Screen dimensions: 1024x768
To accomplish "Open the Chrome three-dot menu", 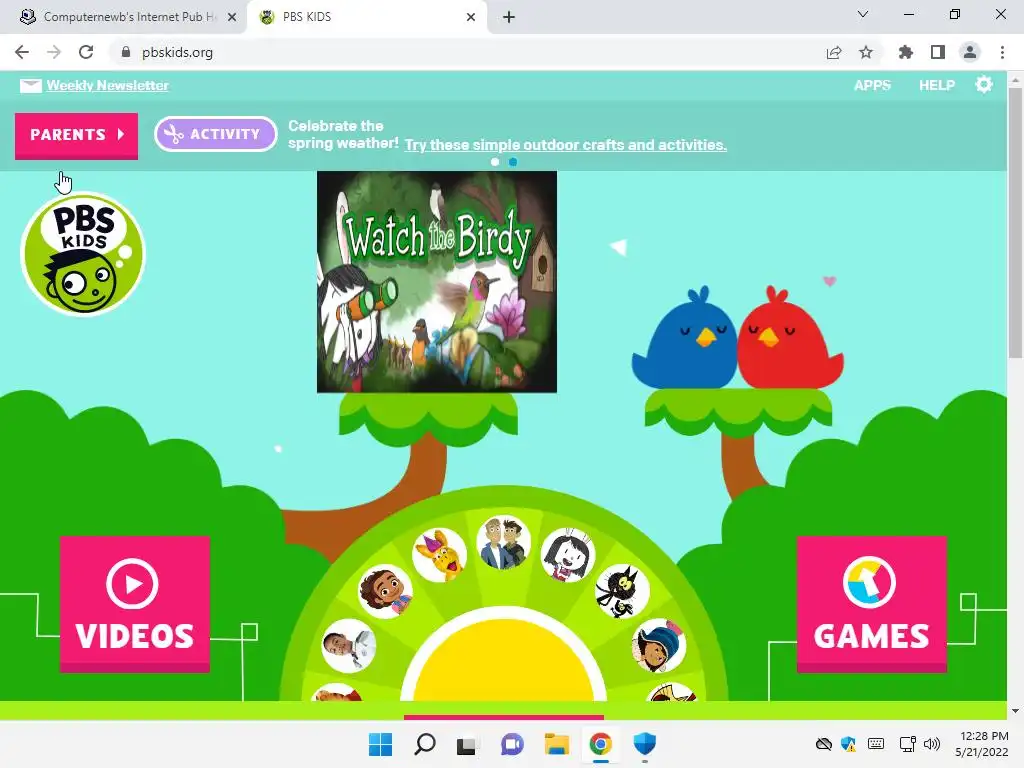I will tap(1002, 52).
